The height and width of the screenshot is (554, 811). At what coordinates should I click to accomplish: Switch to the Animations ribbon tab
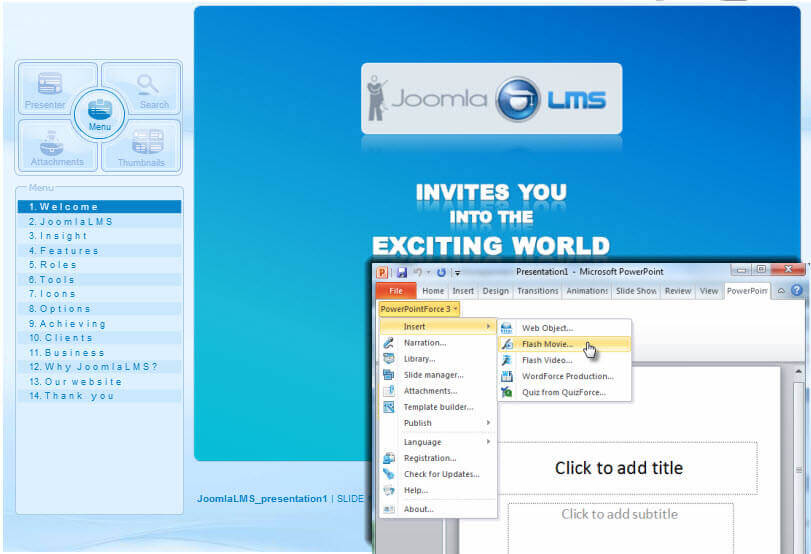[587, 291]
